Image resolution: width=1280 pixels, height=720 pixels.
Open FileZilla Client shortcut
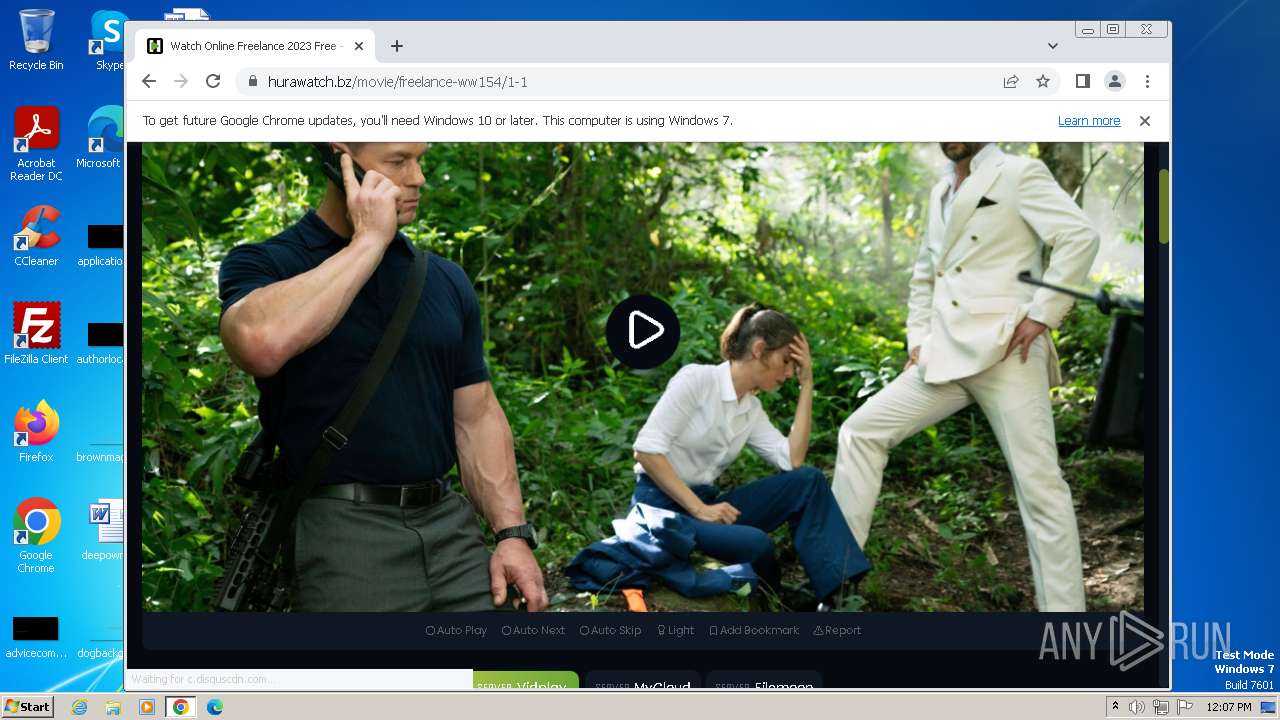click(36, 333)
